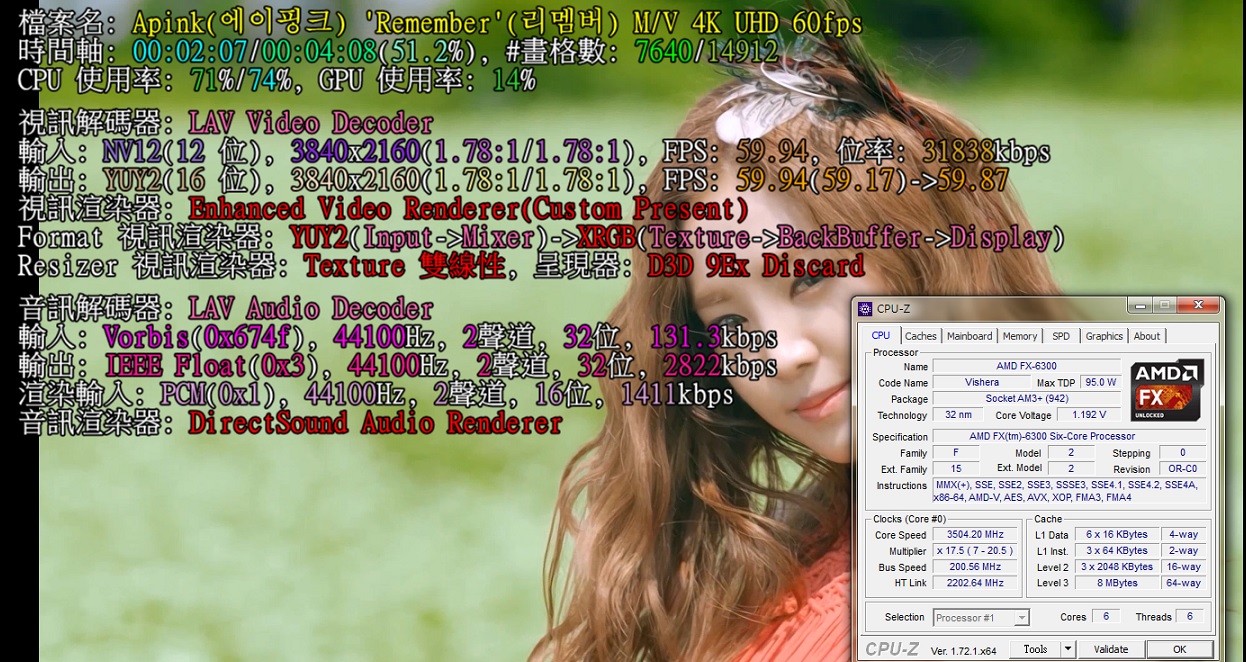1246x662 pixels.
Task: Click the 64-way associativity value
Action: [x=1183, y=583]
